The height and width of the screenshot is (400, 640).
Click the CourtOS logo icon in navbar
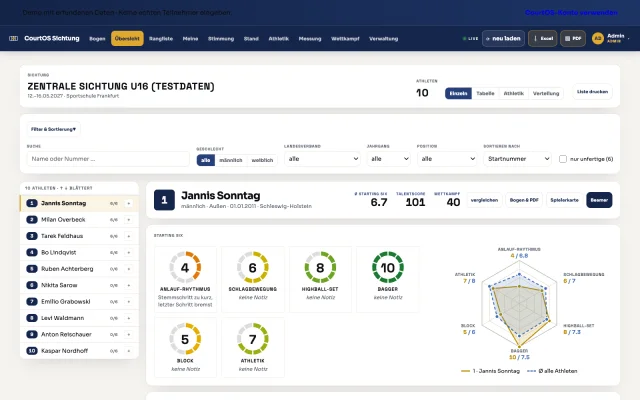pyautogui.click(x=13, y=38)
